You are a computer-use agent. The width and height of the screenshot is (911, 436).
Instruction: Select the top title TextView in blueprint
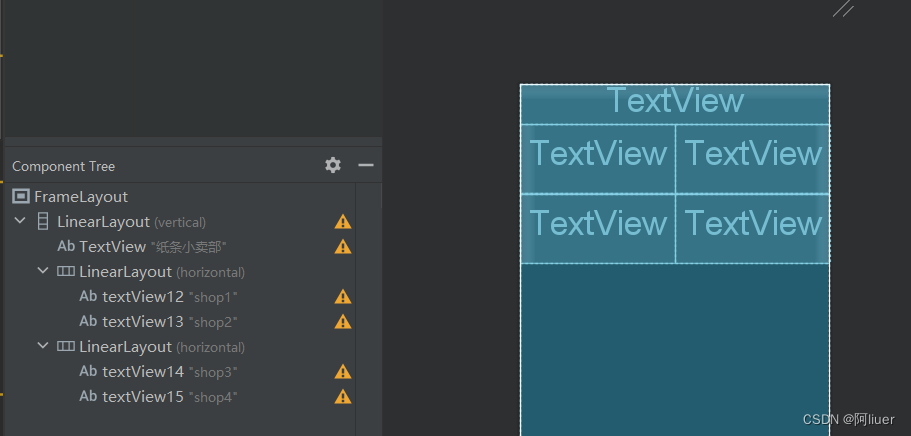tap(675, 104)
